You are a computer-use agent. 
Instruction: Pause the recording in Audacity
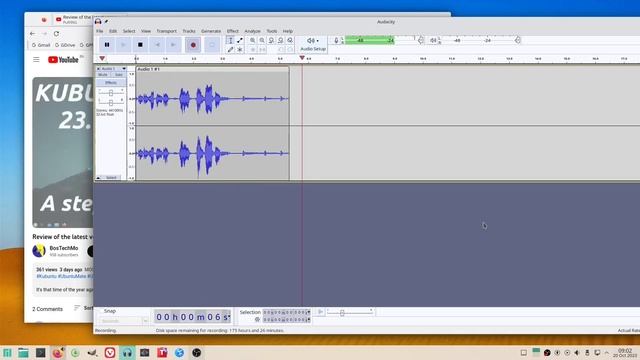[x=107, y=44]
